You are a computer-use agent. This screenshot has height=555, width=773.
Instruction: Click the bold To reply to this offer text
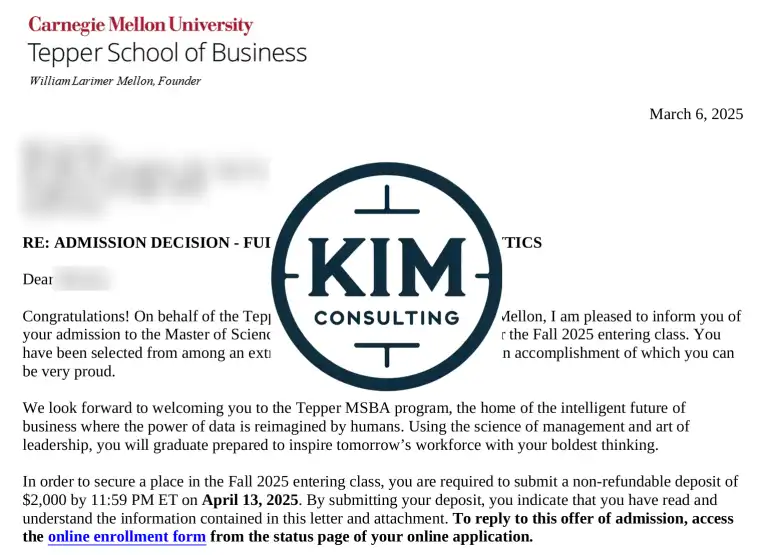click(x=592, y=519)
